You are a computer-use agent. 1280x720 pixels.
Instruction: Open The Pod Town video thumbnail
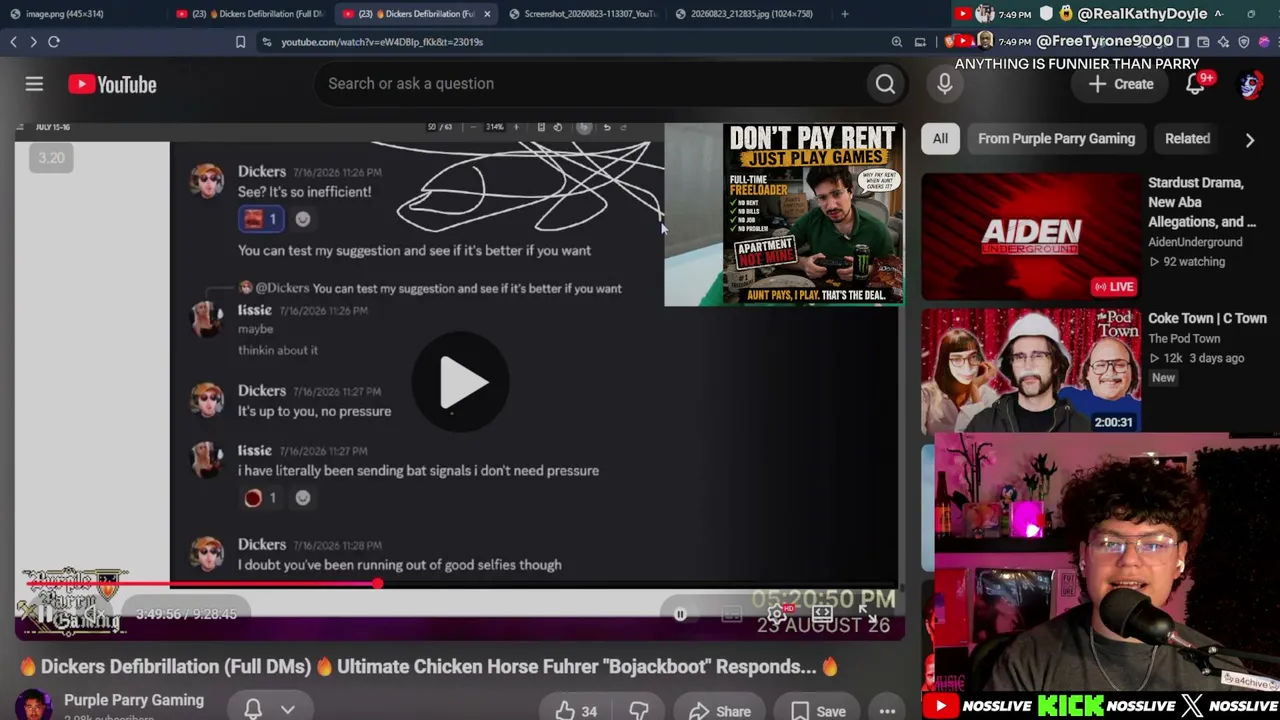(x=1030, y=370)
